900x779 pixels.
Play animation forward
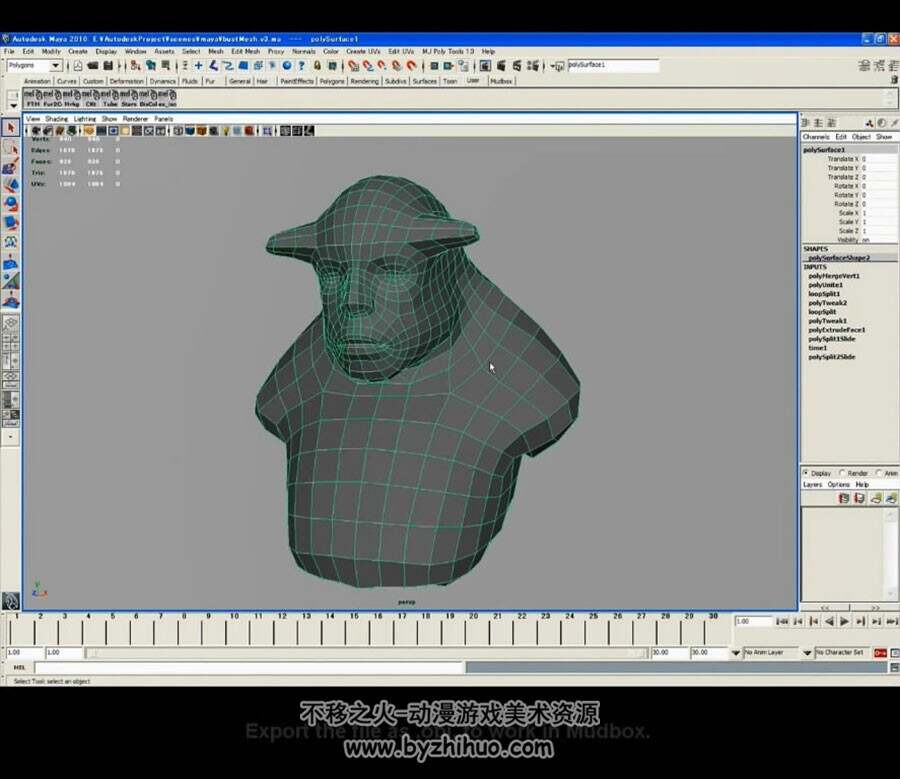[x=845, y=621]
